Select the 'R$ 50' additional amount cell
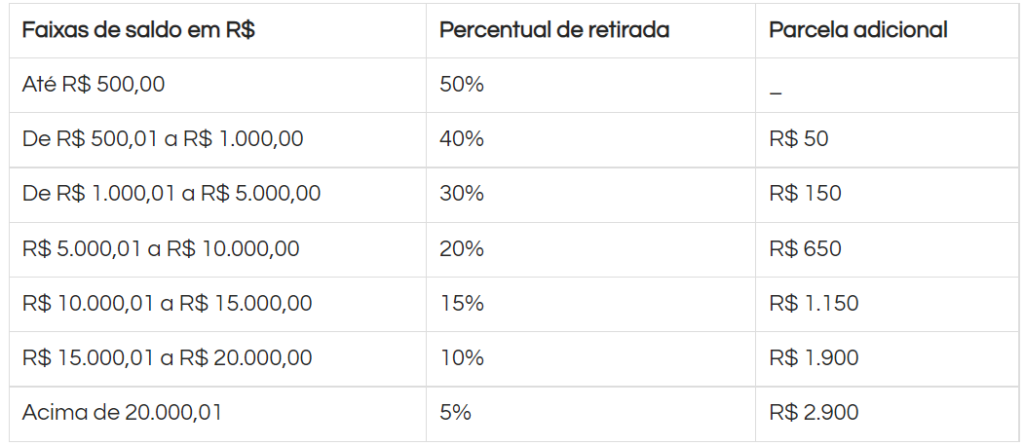This screenshot has height=446, width=1024. [798, 139]
